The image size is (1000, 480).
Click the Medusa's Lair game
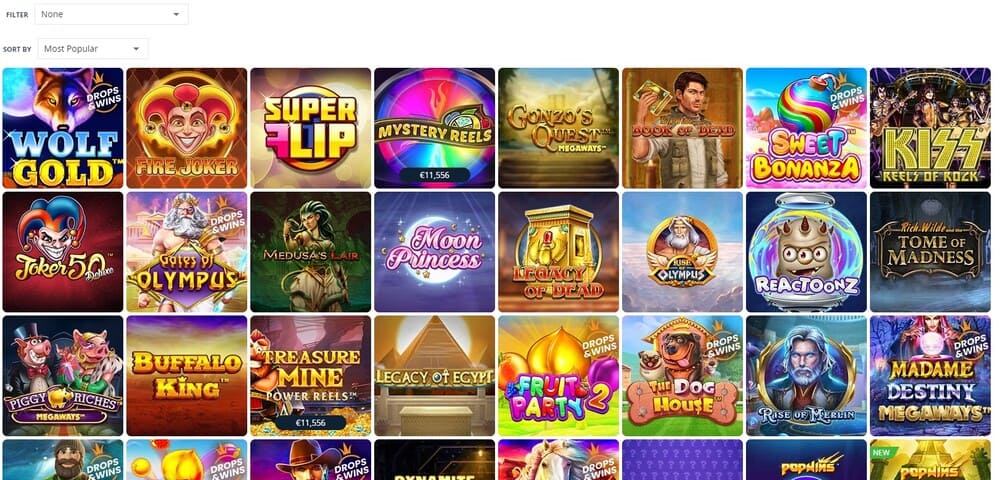pos(311,252)
